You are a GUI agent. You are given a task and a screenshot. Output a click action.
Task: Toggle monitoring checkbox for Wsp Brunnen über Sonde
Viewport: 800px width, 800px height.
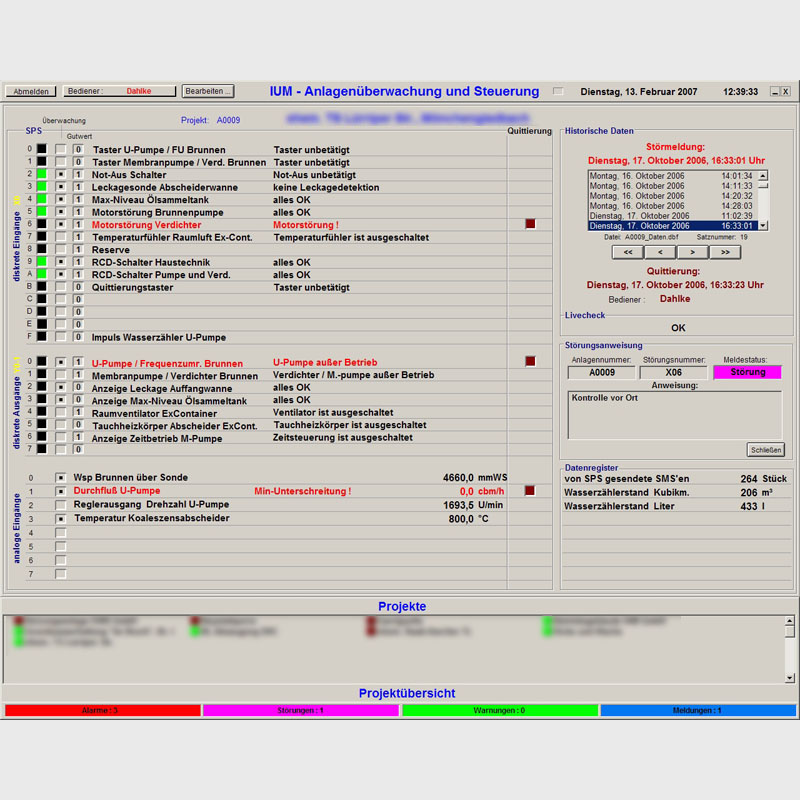point(61,478)
